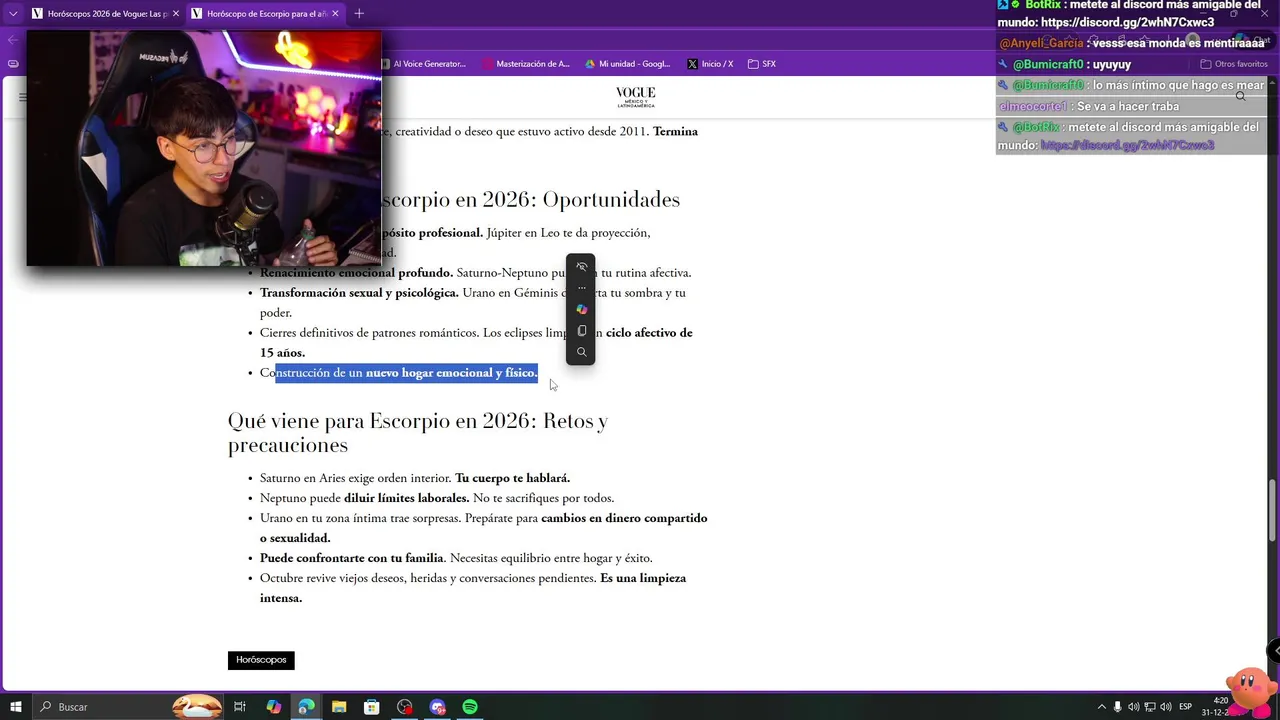Ask Copilot about the selected text
1280x720 pixels.
tap(581, 309)
